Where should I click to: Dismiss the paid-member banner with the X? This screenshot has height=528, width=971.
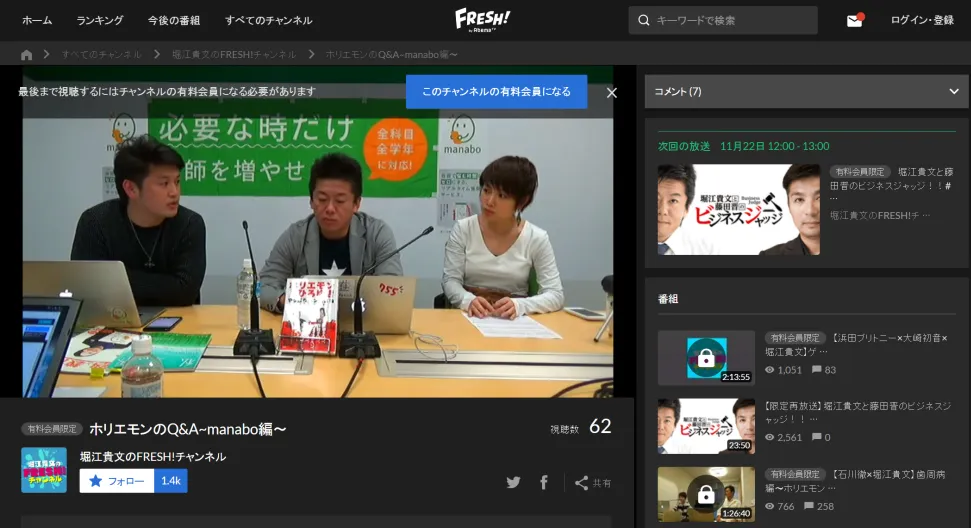point(612,93)
